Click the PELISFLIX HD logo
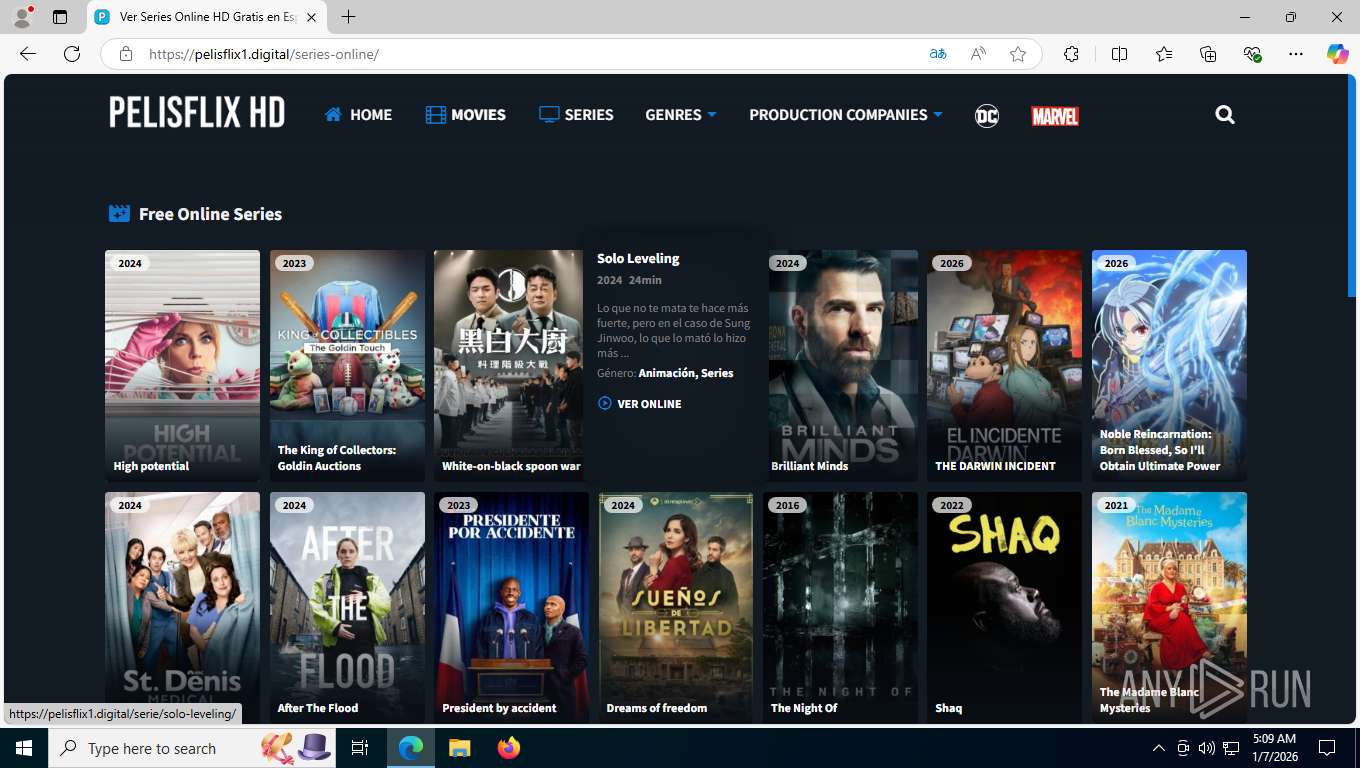The image size is (1360, 768). (x=197, y=113)
